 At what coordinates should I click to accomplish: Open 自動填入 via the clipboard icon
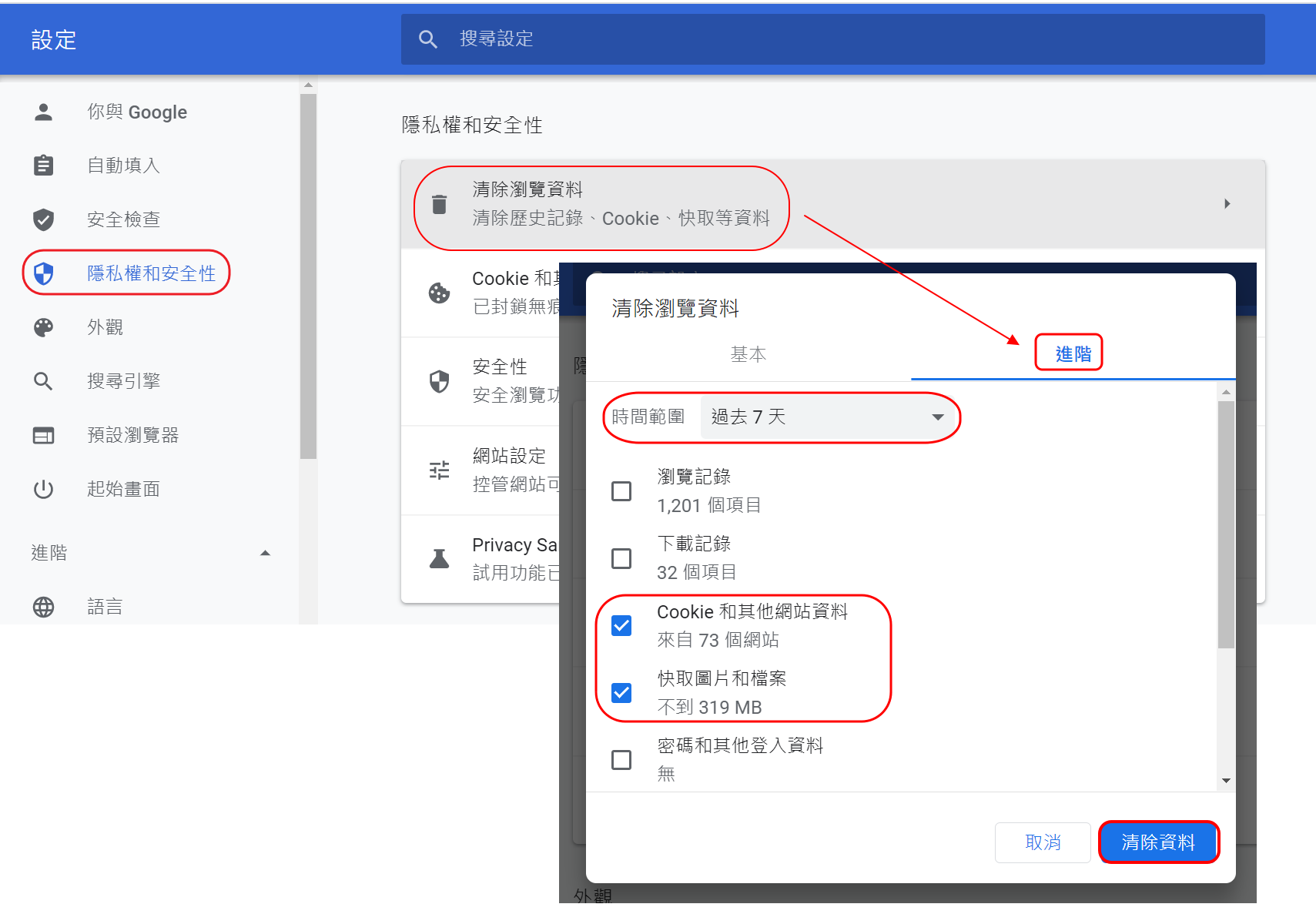(x=43, y=165)
